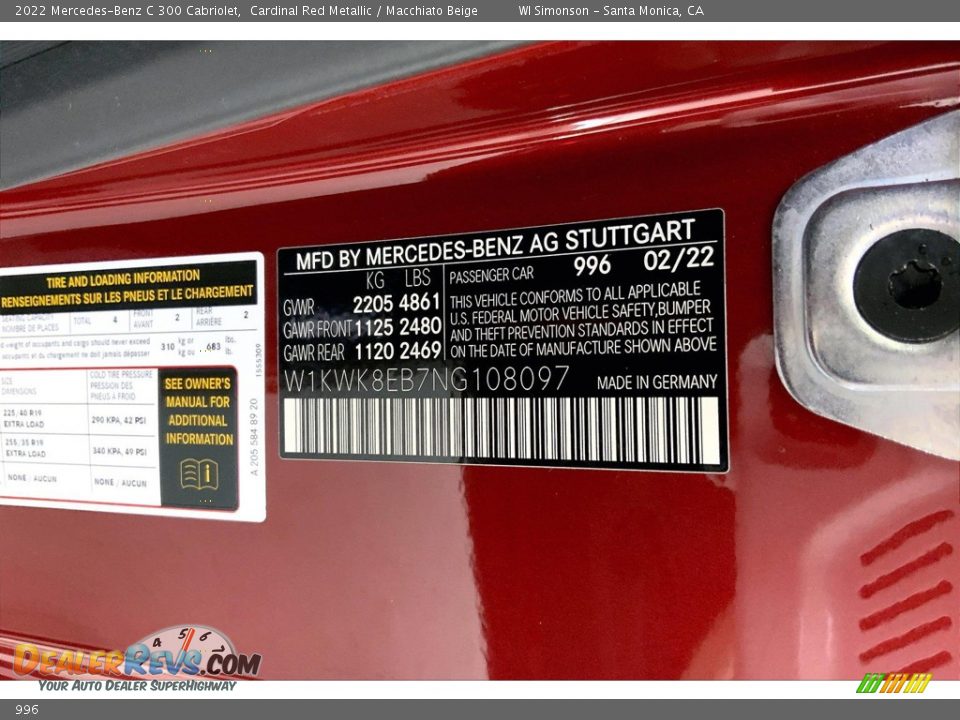Click the '340 KPA, 49 PSI' tire pressure
960x720 pixels.
tap(119, 451)
